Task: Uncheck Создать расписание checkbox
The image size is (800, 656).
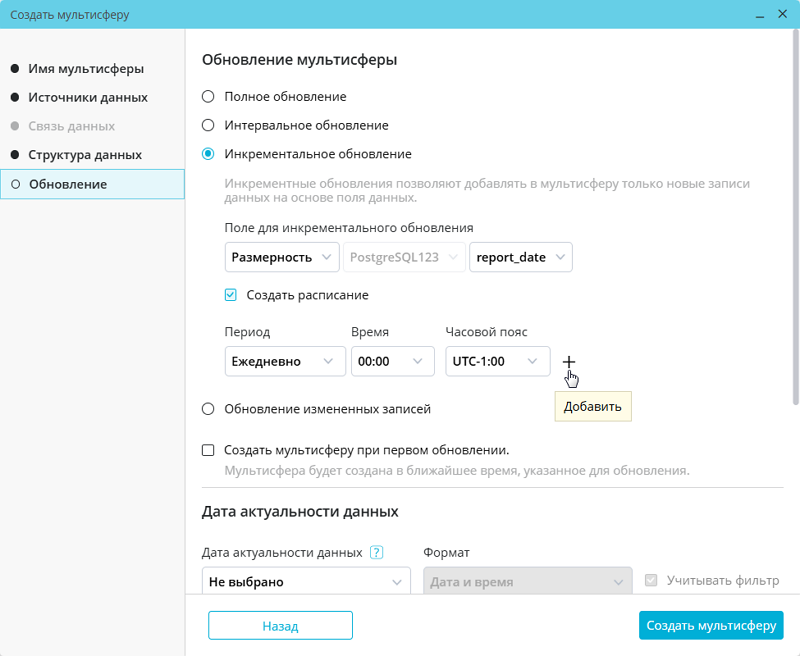Action: coord(231,295)
